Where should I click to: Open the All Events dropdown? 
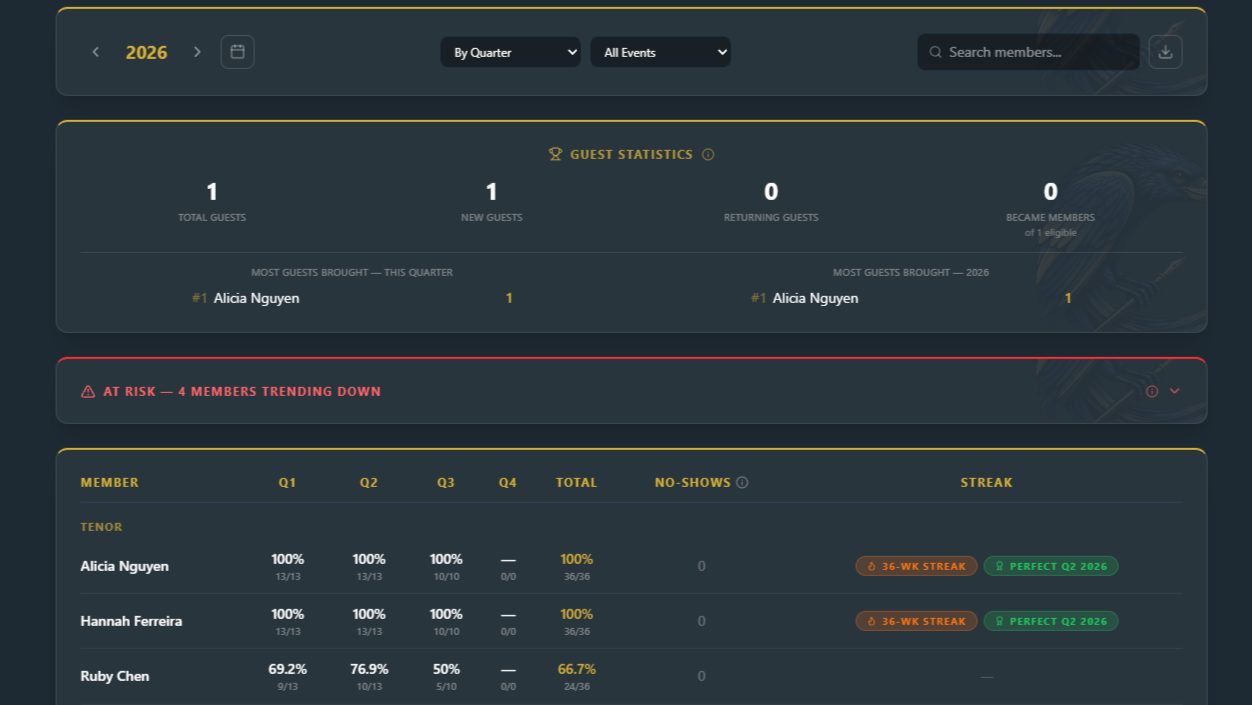click(x=660, y=52)
